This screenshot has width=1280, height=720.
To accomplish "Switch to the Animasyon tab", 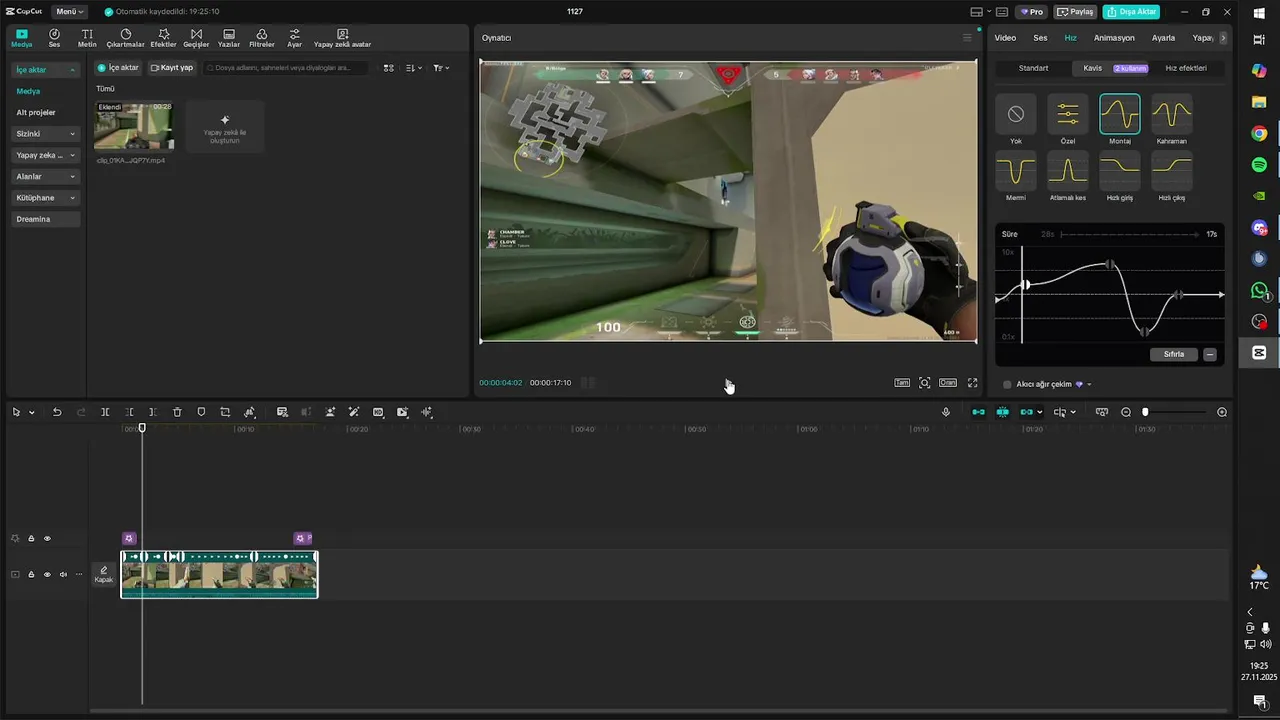I will 1114,38.
